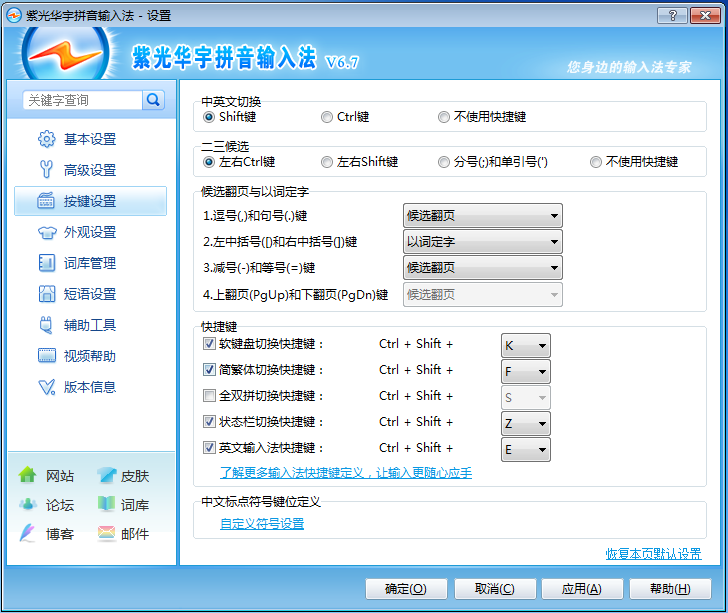Click the blue shirt 皮肤 icon
The image size is (728, 613).
pos(106,475)
